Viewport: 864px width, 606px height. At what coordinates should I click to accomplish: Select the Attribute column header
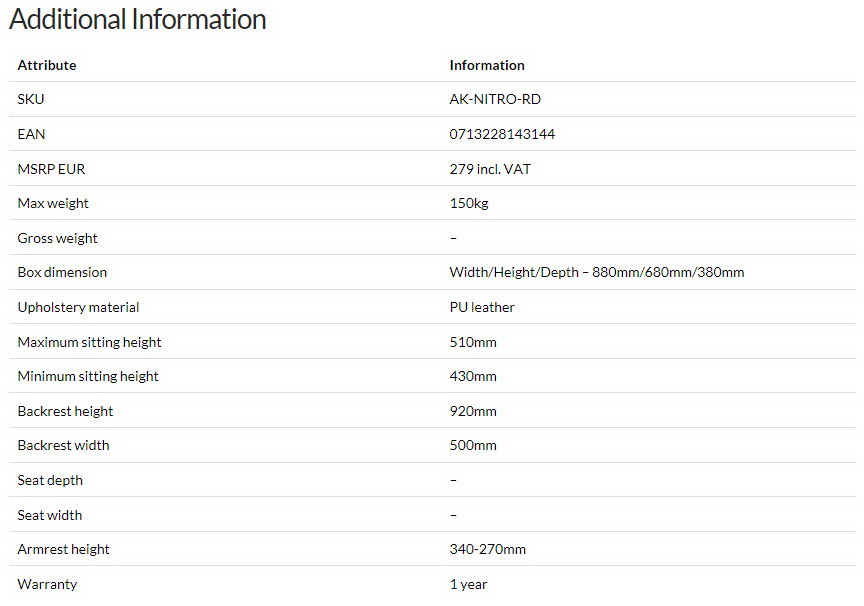point(47,65)
